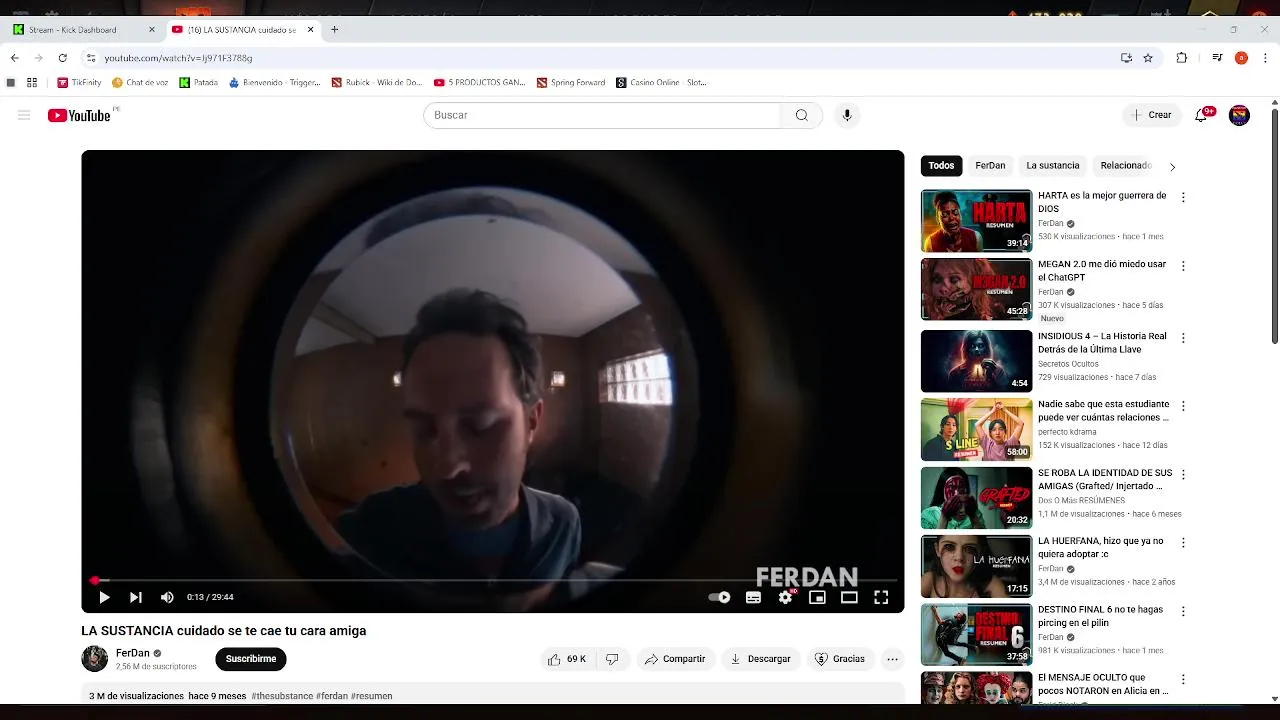This screenshot has height=720, width=1280.
Task: Open options for INSIDIOUS 4 video
Action: (1183, 338)
